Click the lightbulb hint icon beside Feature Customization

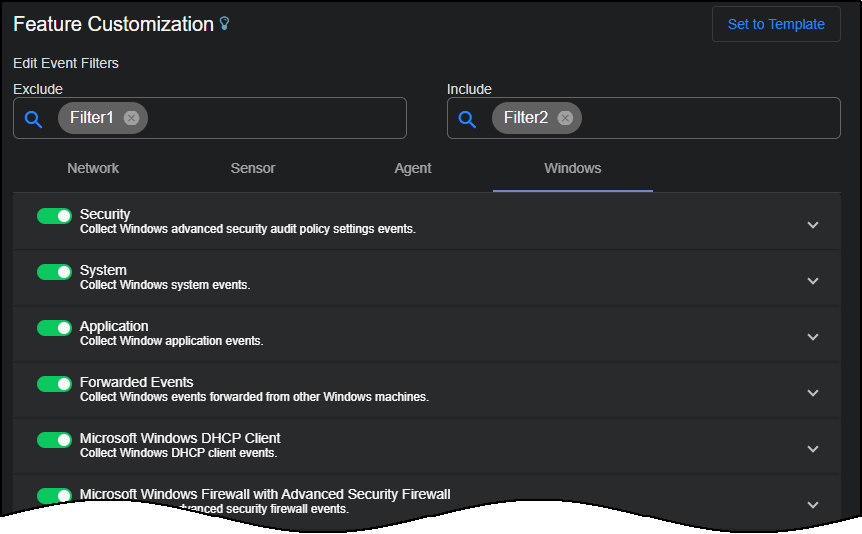click(x=225, y=24)
